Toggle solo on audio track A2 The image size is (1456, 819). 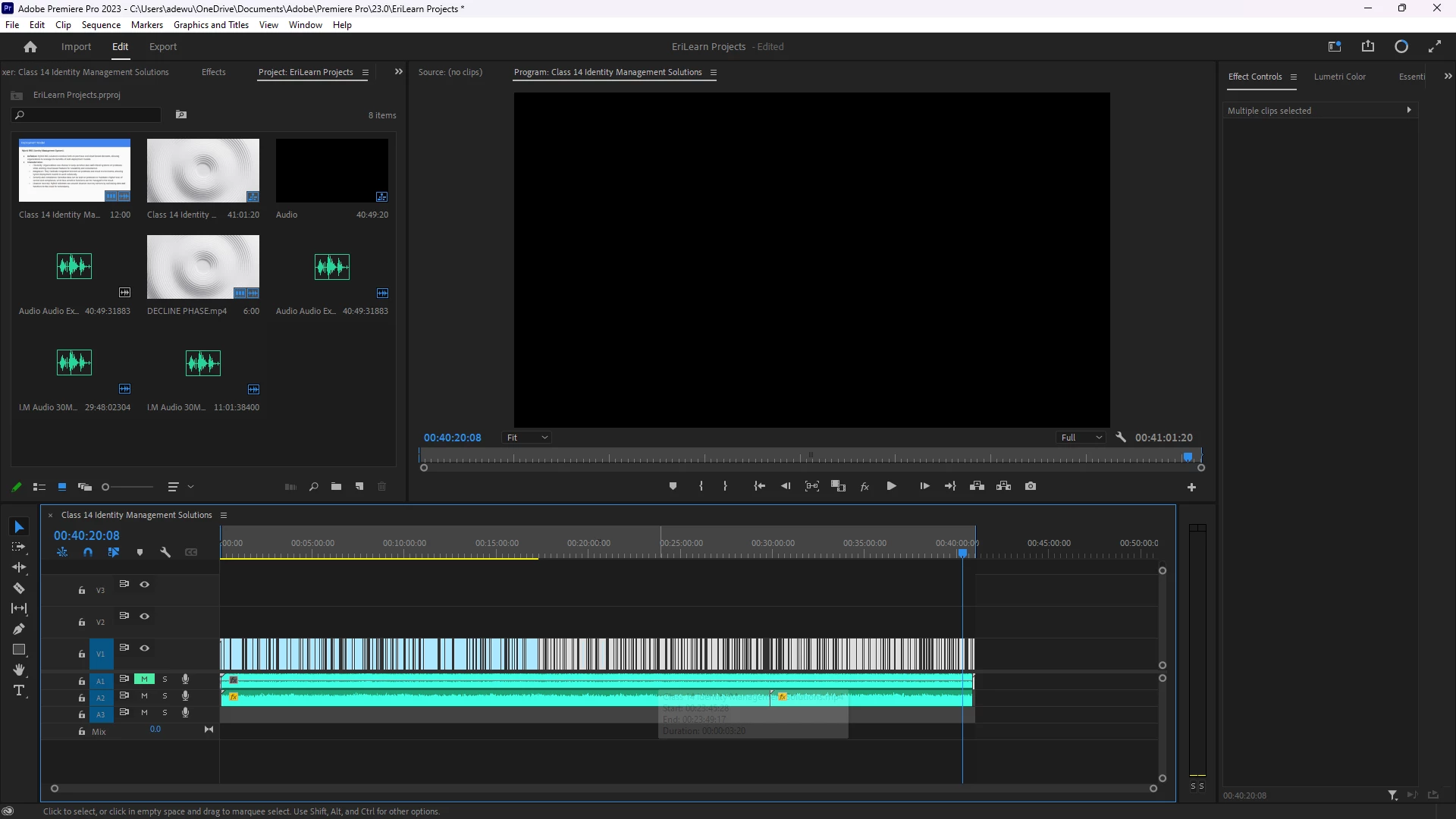(x=165, y=696)
